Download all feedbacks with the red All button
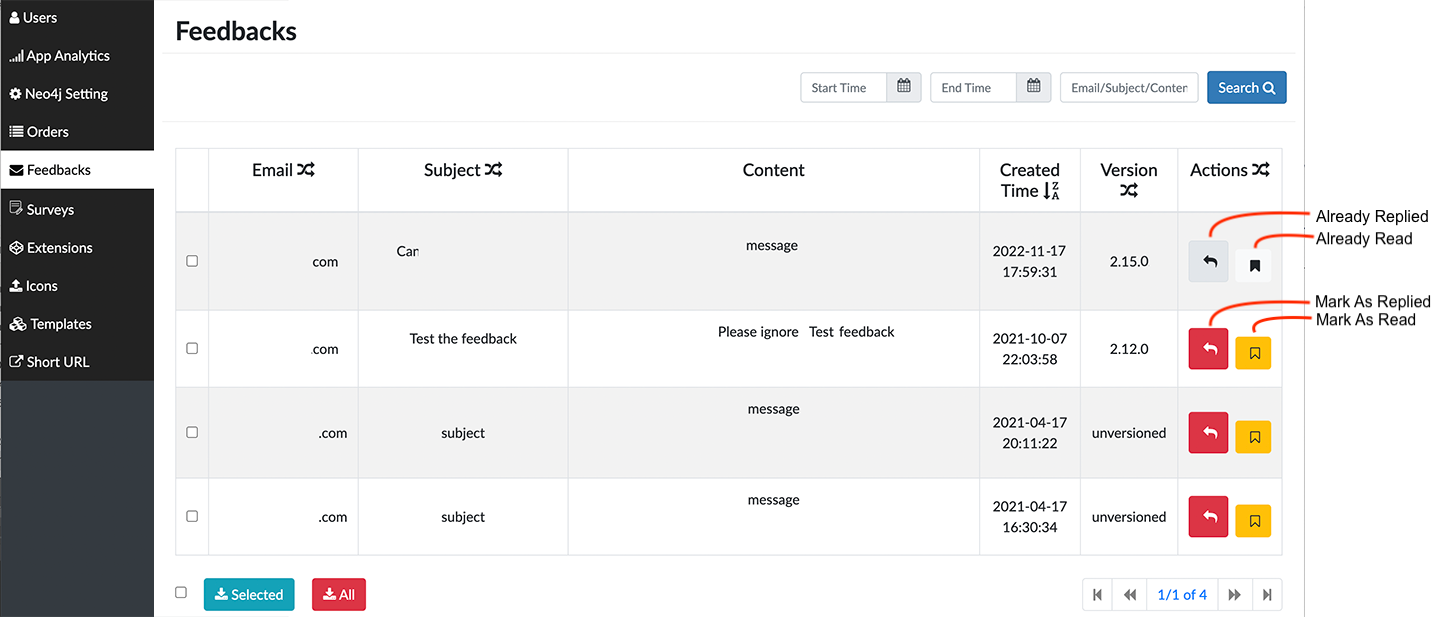 (x=339, y=595)
